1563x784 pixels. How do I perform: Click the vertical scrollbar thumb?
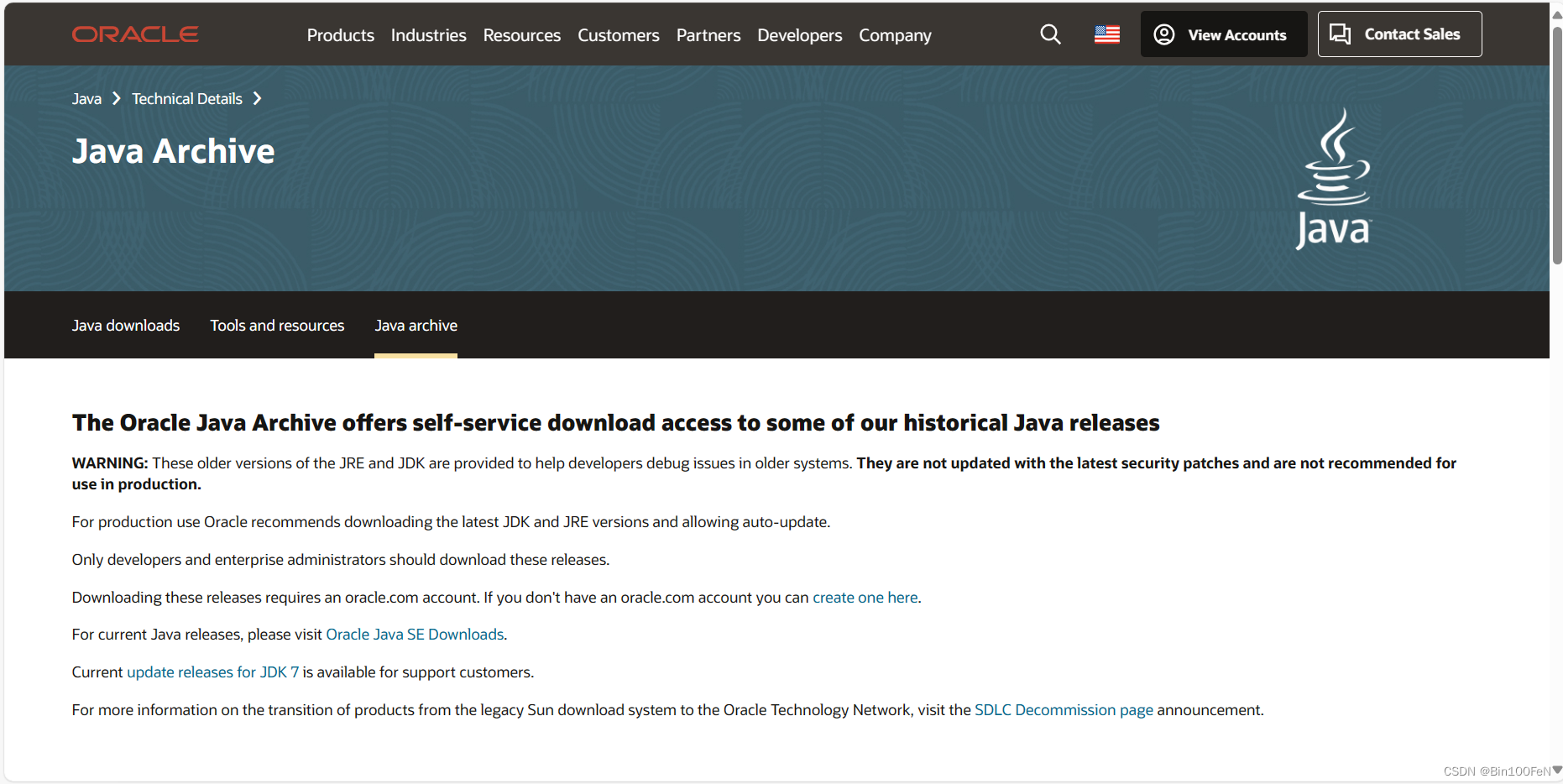coord(1557,144)
